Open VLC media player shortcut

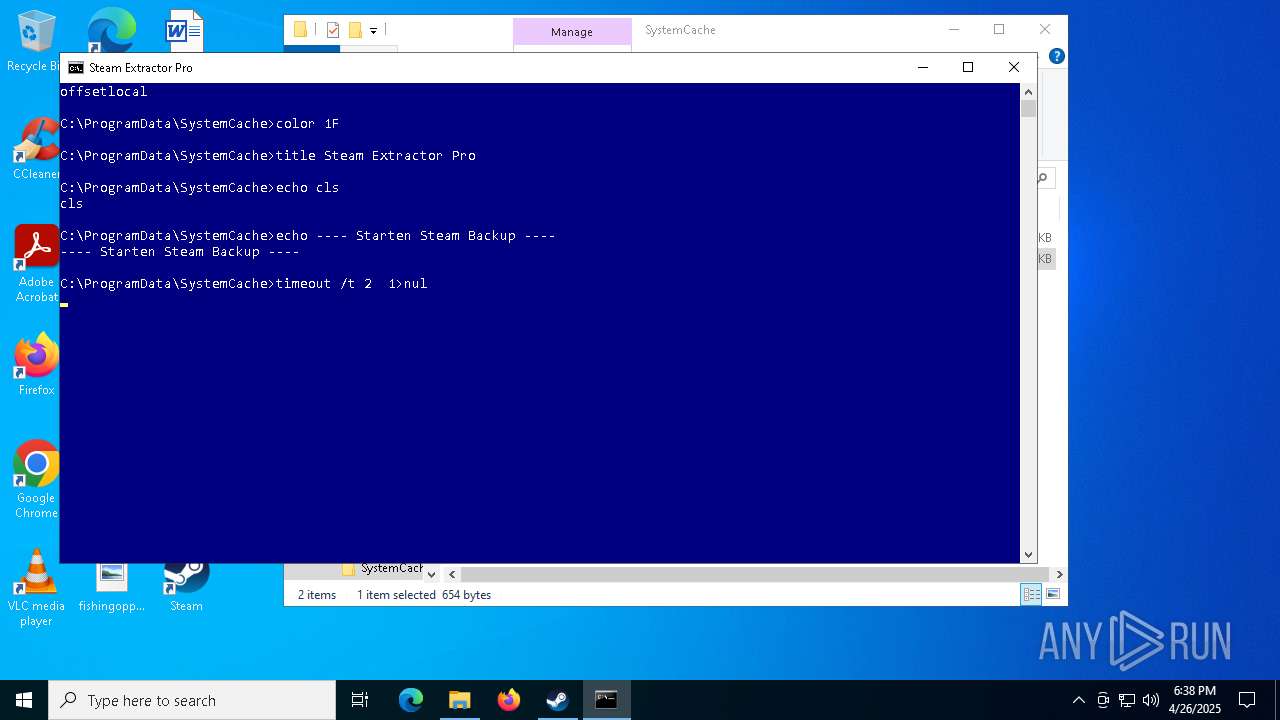coord(36,588)
